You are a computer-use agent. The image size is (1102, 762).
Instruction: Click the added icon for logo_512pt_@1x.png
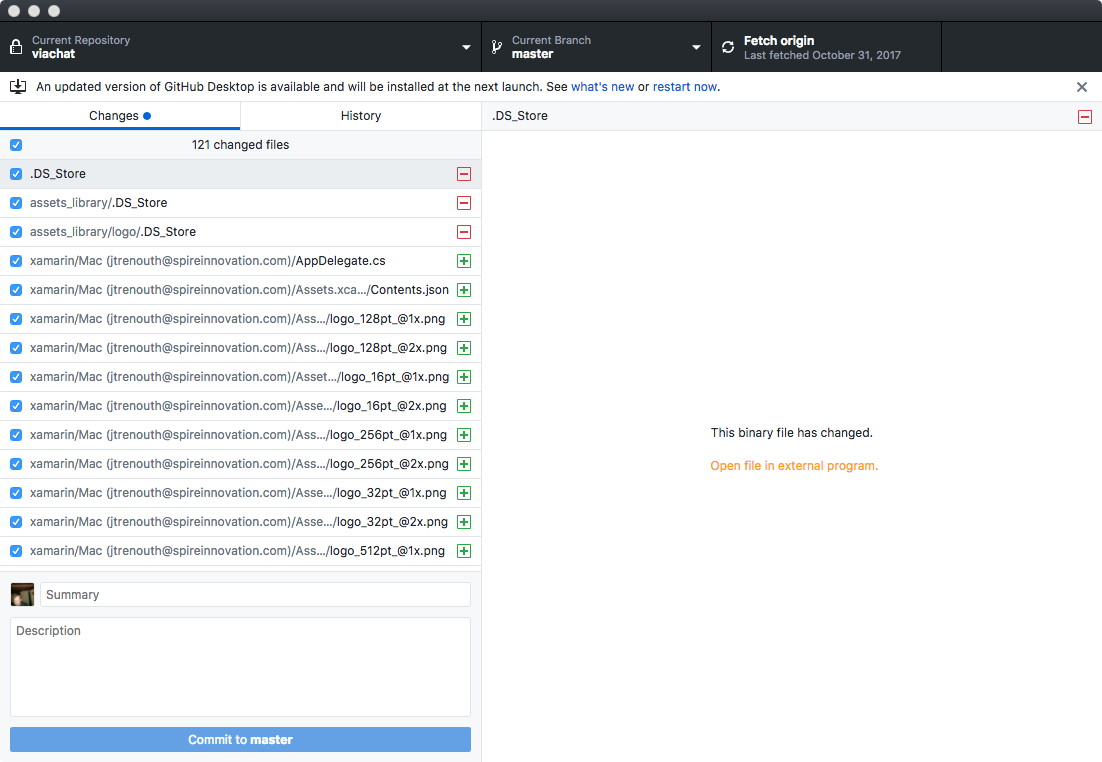point(464,551)
